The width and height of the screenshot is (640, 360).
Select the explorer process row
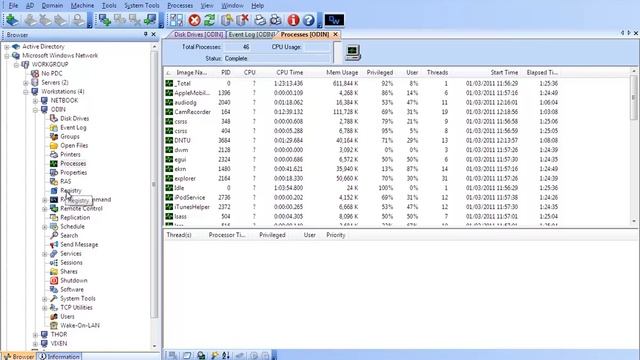click(363, 178)
